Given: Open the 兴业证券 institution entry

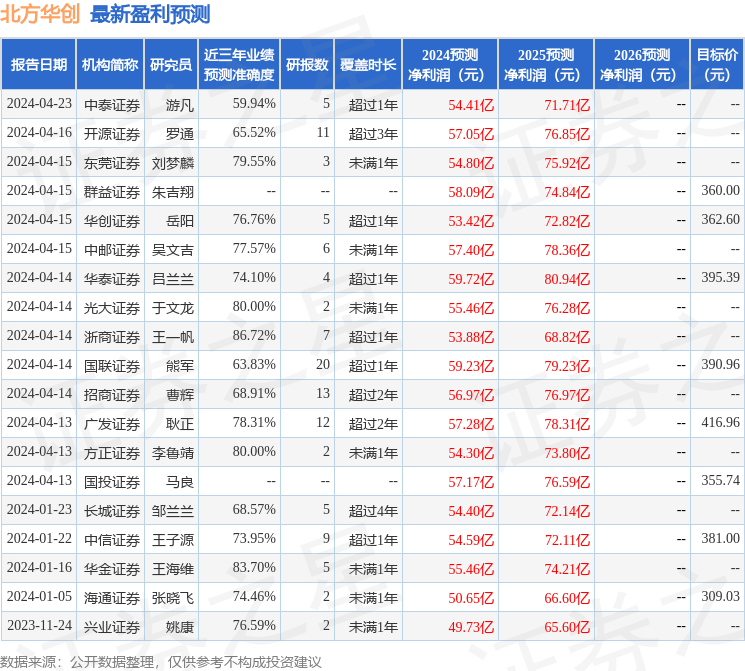Looking at the screenshot, I should [x=112, y=626].
